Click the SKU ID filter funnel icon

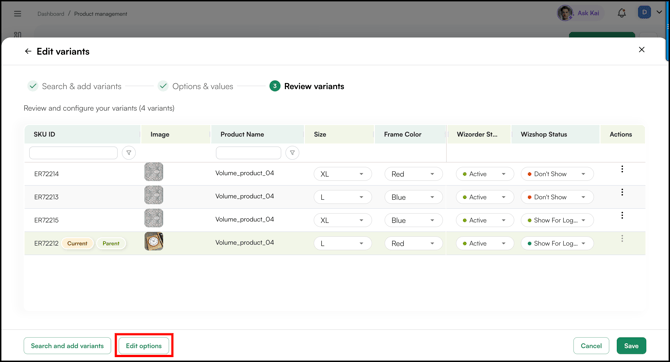(x=129, y=153)
